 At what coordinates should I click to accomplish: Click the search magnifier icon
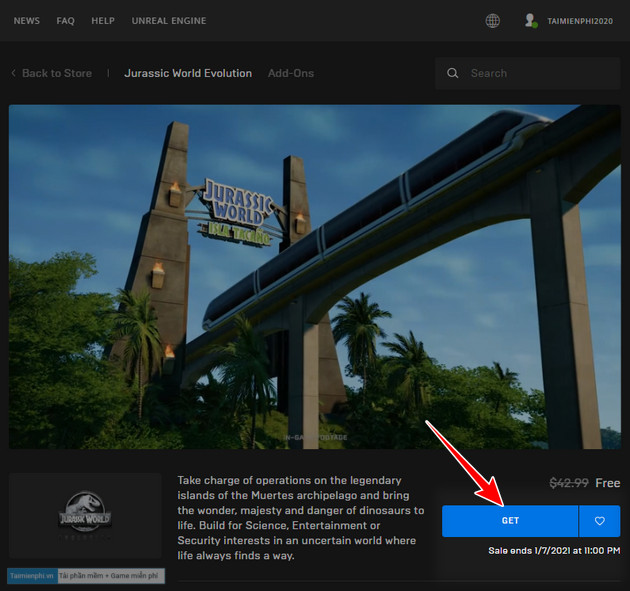(452, 73)
